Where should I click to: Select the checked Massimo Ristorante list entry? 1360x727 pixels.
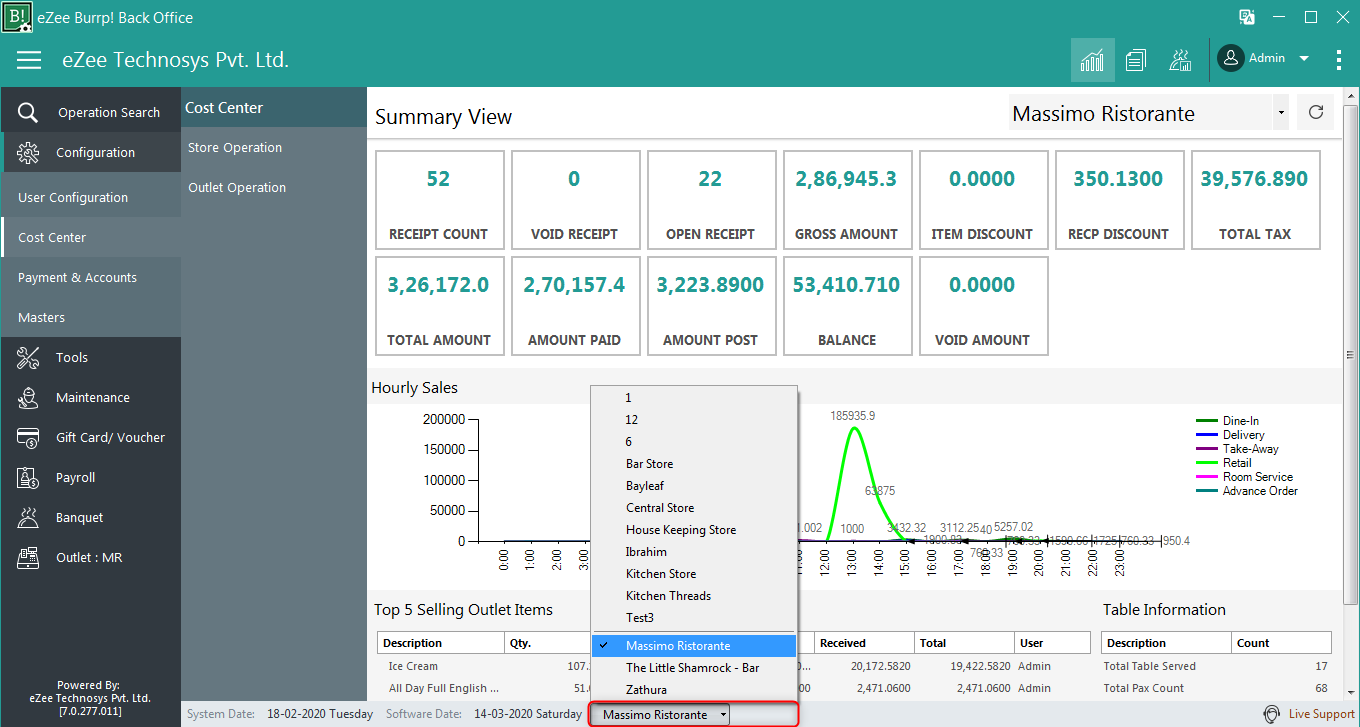[x=694, y=646]
